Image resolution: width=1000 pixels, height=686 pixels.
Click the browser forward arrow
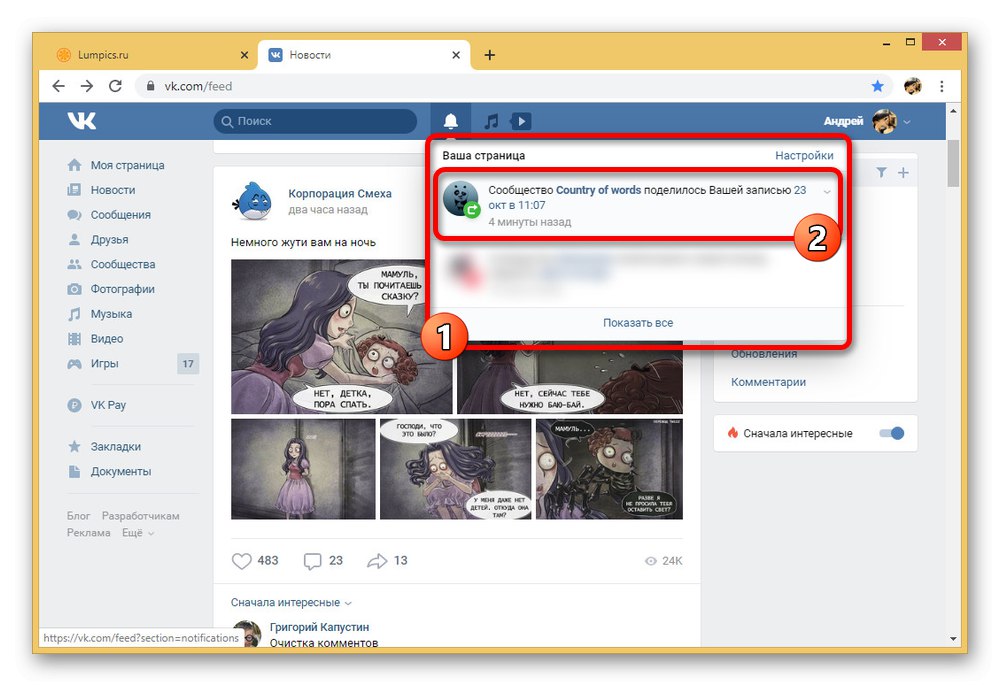point(87,86)
